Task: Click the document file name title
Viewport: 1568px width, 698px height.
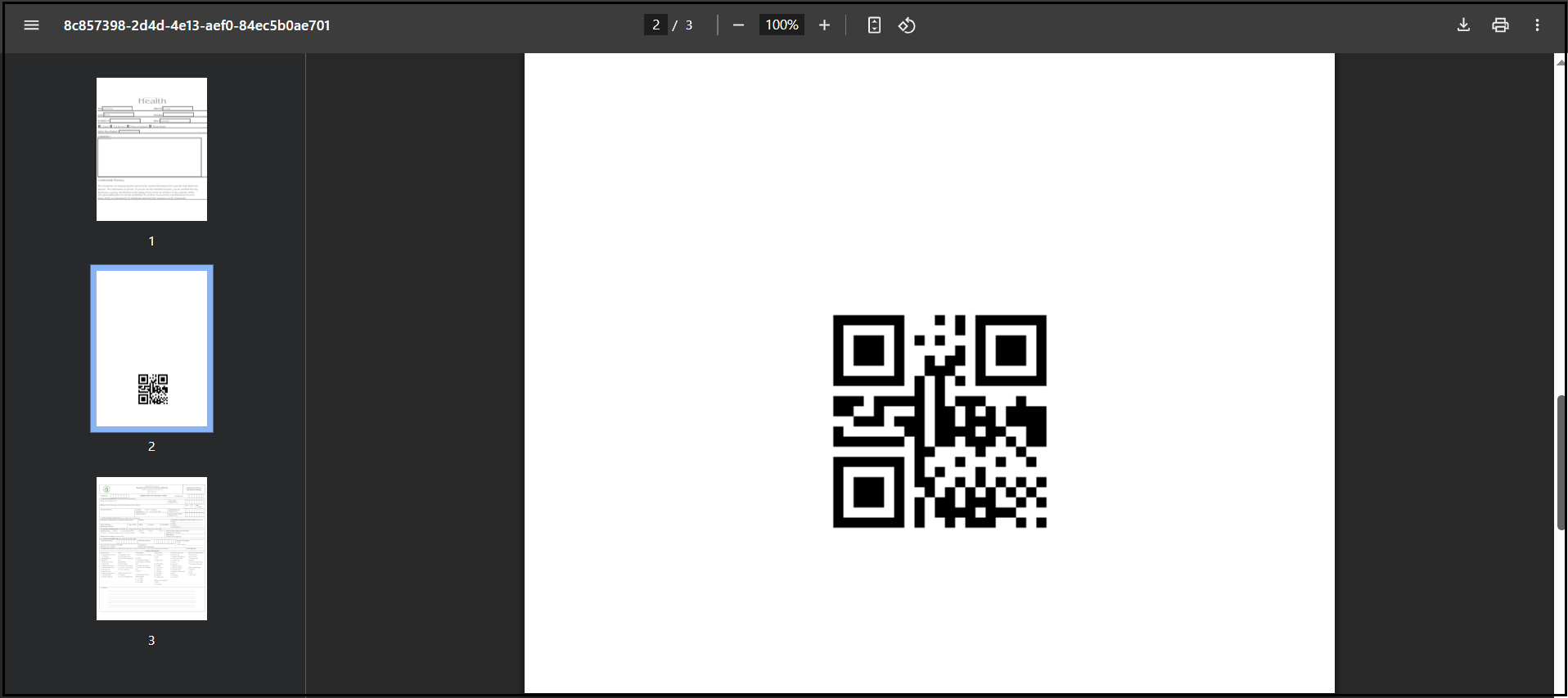Action: pyautogui.click(x=197, y=25)
